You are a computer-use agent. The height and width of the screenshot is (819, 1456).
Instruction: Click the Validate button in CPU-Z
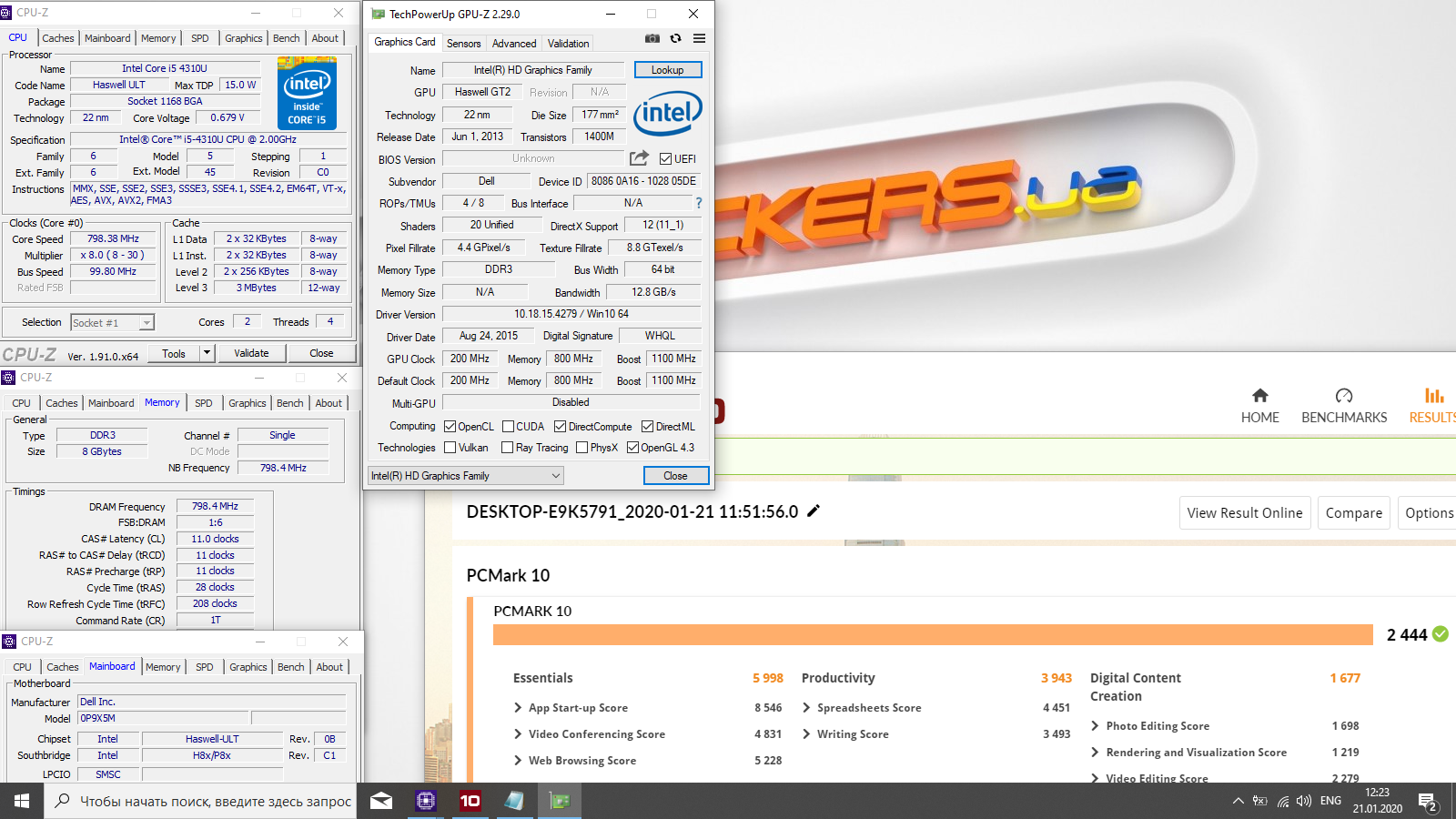(x=251, y=352)
